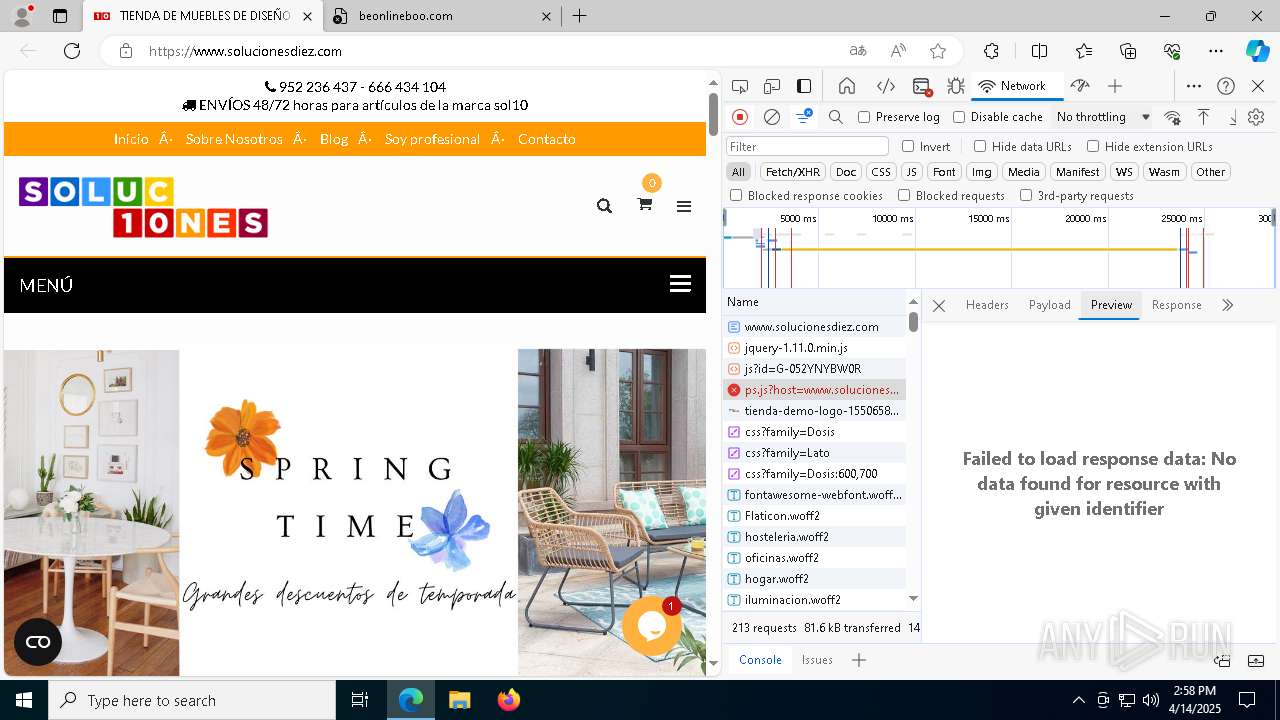
Task: Open the Sources bug icon panel
Action: (x=955, y=86)
